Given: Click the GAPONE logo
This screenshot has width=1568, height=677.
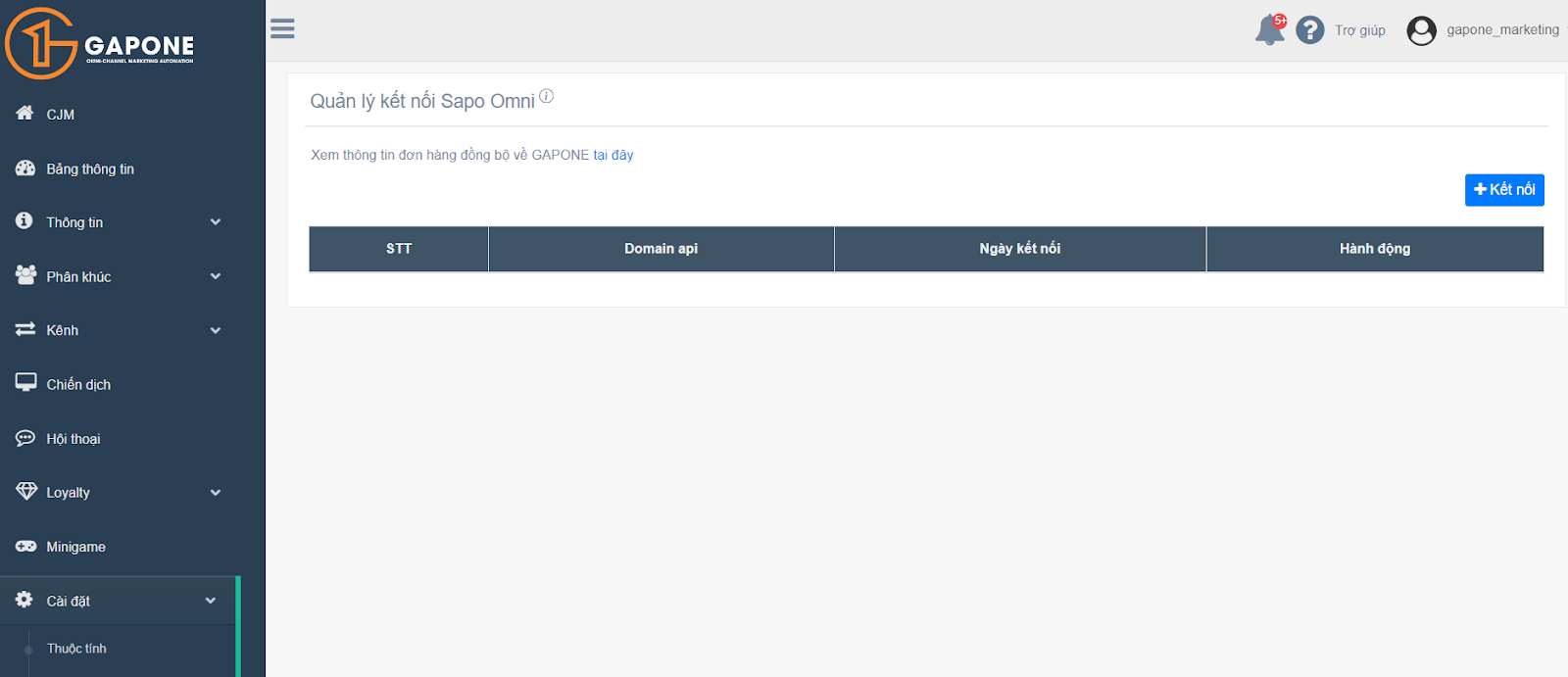Looking at the screenshot, I should 100,43.
